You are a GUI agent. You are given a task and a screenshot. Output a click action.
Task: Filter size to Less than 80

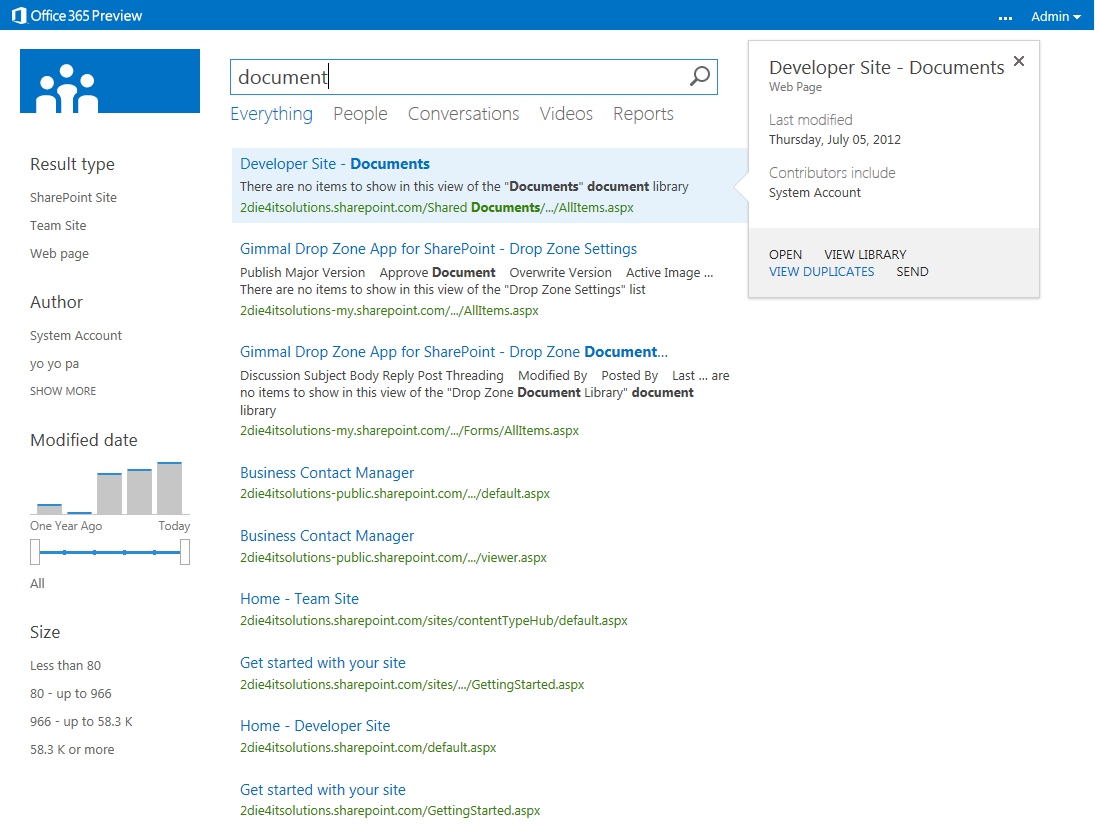pyautogui.click(x=65, y=666)
